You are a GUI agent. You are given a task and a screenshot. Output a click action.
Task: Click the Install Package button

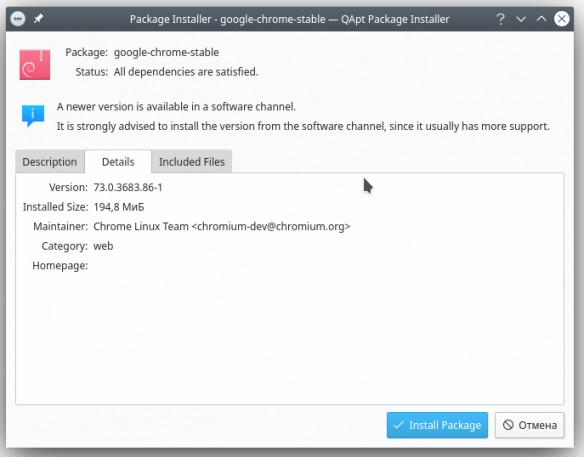pos(437,425)
